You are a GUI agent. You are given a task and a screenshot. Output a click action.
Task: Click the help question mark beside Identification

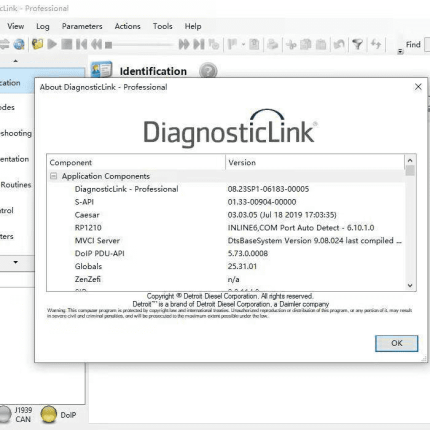[208, 71]
